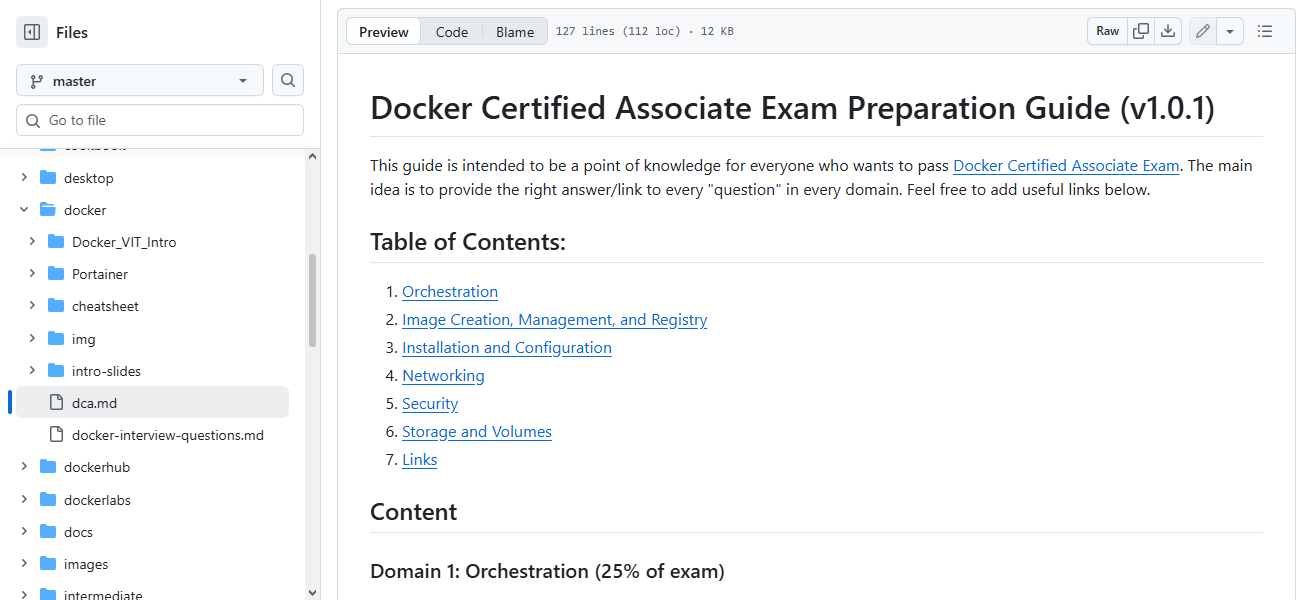This screenshot has width=1312, height=600.
Task: Download the raw file icon
Action: pyautogui.click(x=1168, y=31)
